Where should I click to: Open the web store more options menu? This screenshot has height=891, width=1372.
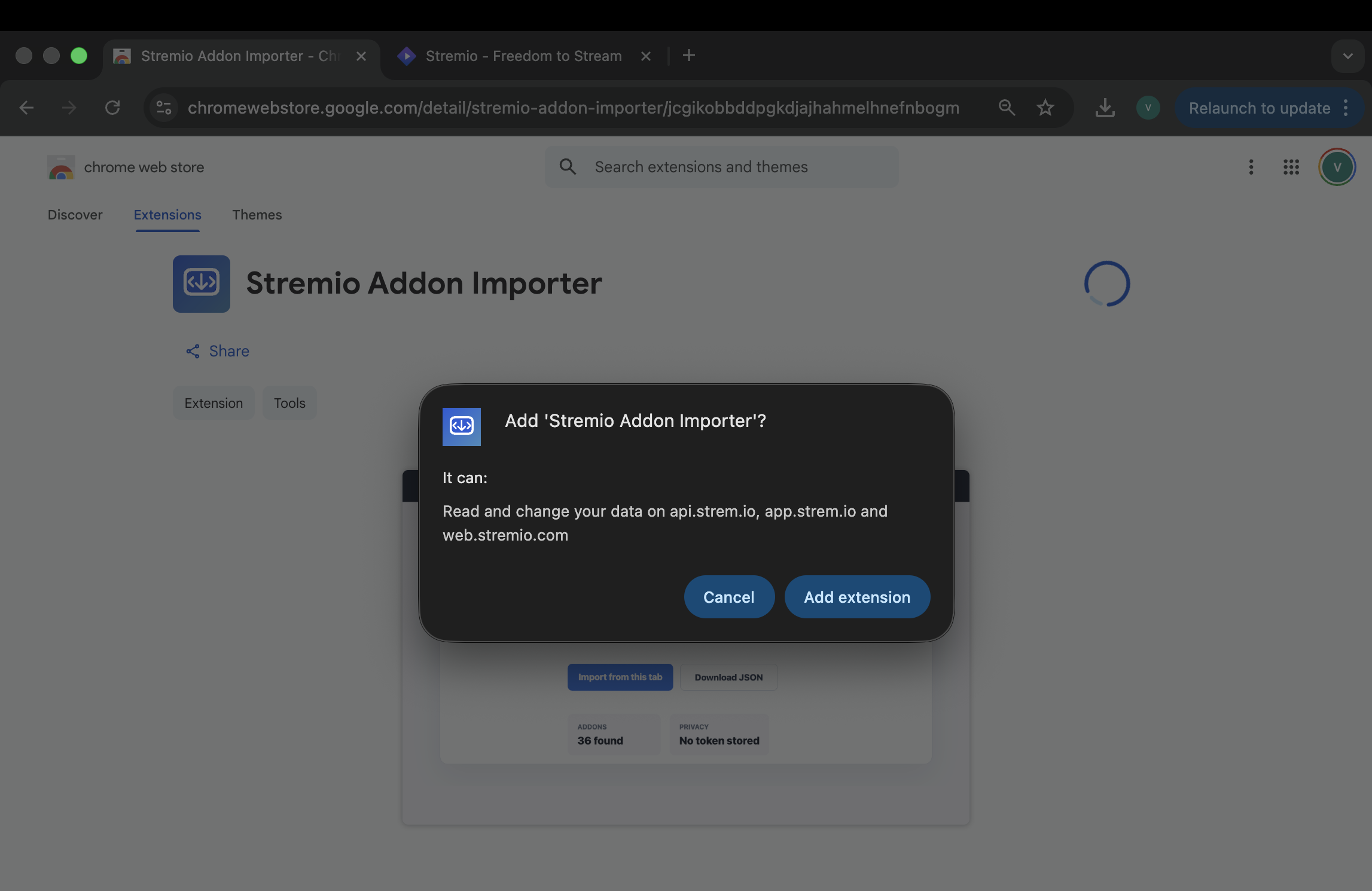tap(1251, 167)
